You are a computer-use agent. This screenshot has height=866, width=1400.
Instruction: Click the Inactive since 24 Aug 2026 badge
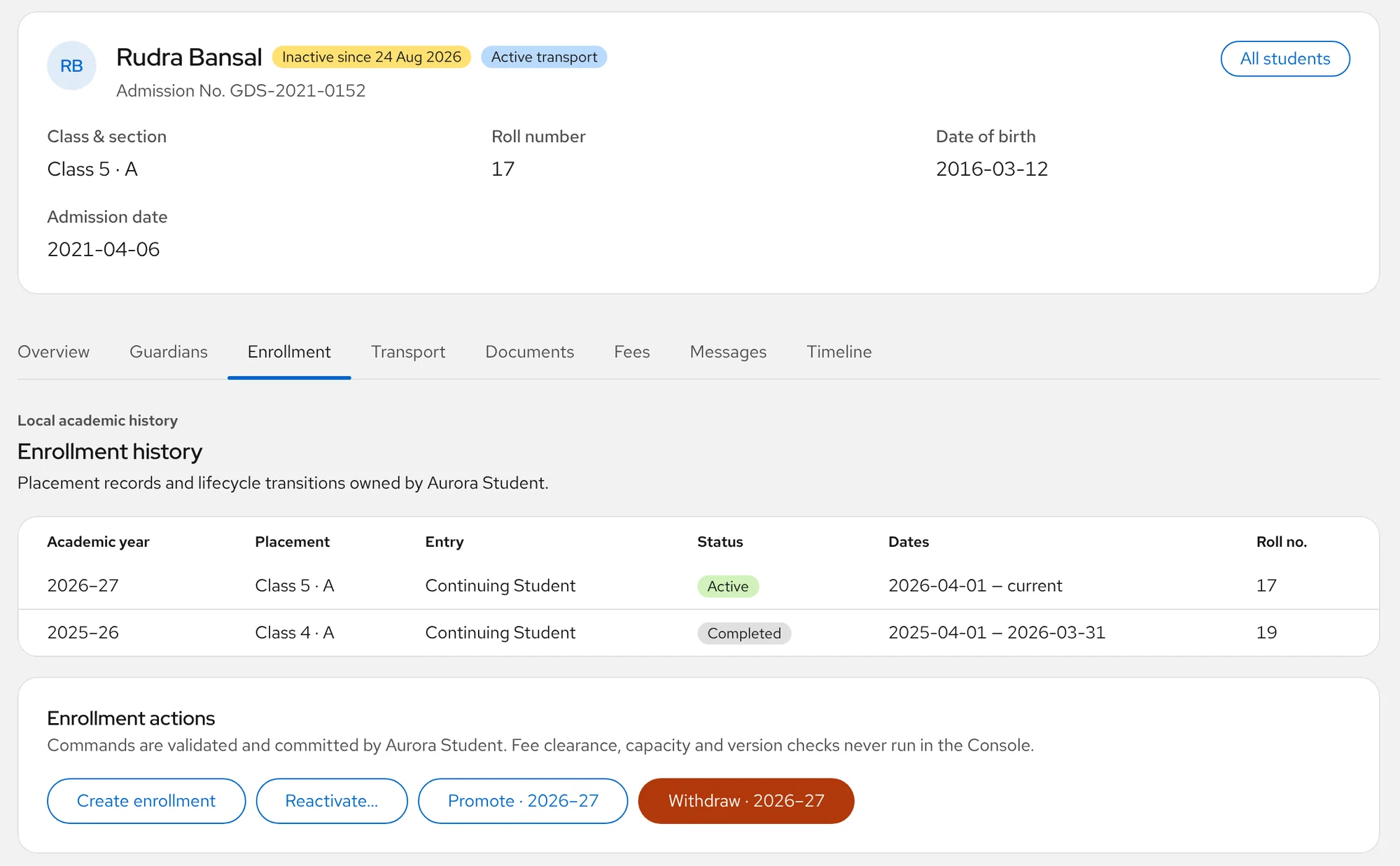click(372, 57)
